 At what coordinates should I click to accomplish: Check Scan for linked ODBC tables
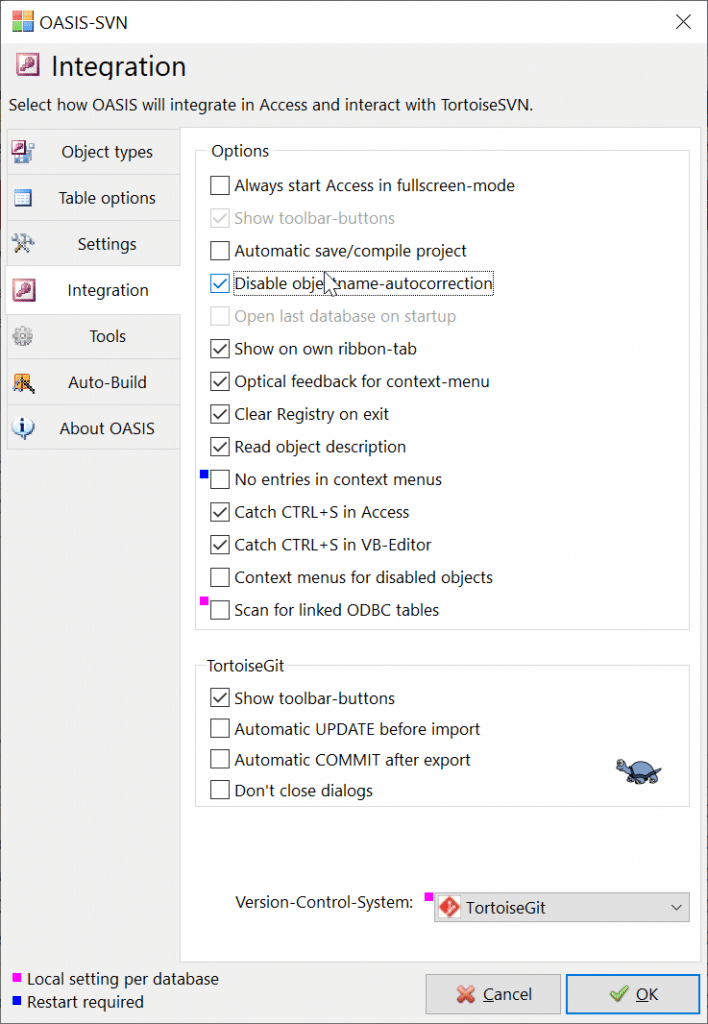click(219, 610)
